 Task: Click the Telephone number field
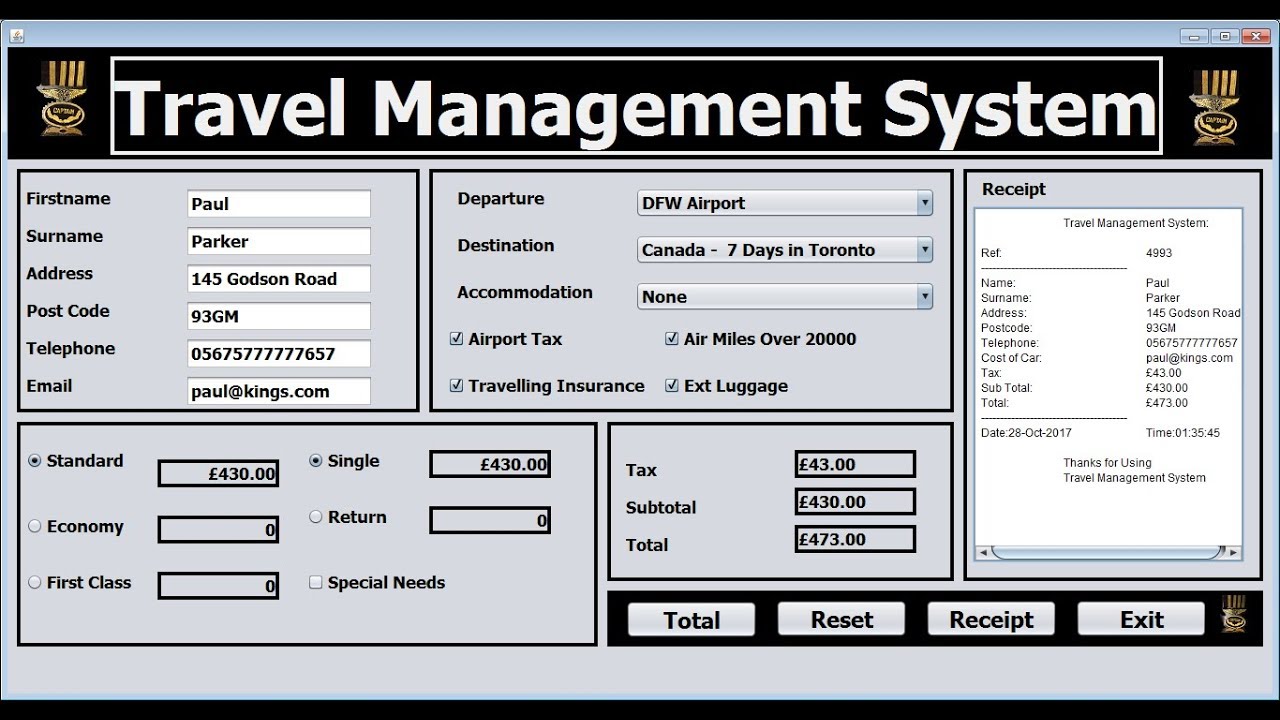pos(279,354)
